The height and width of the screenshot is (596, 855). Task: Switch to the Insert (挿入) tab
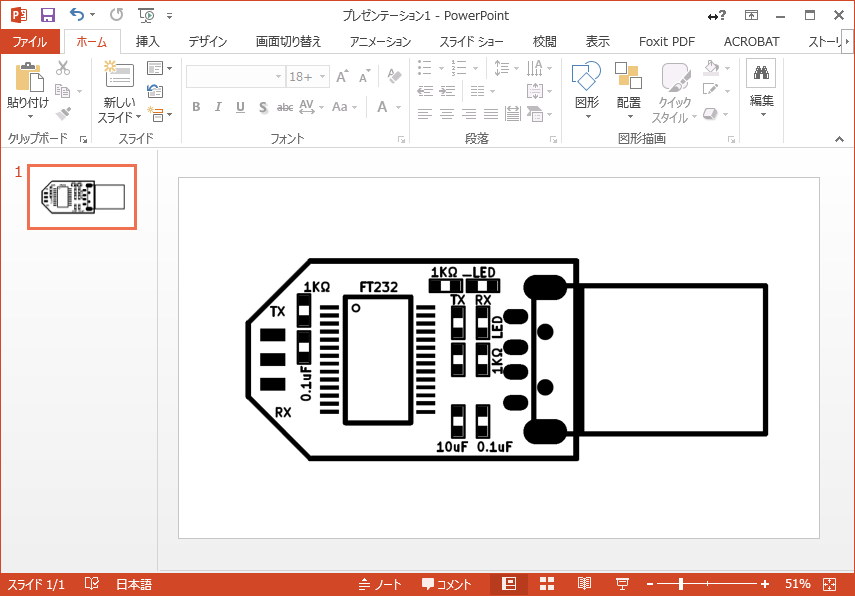147,41
